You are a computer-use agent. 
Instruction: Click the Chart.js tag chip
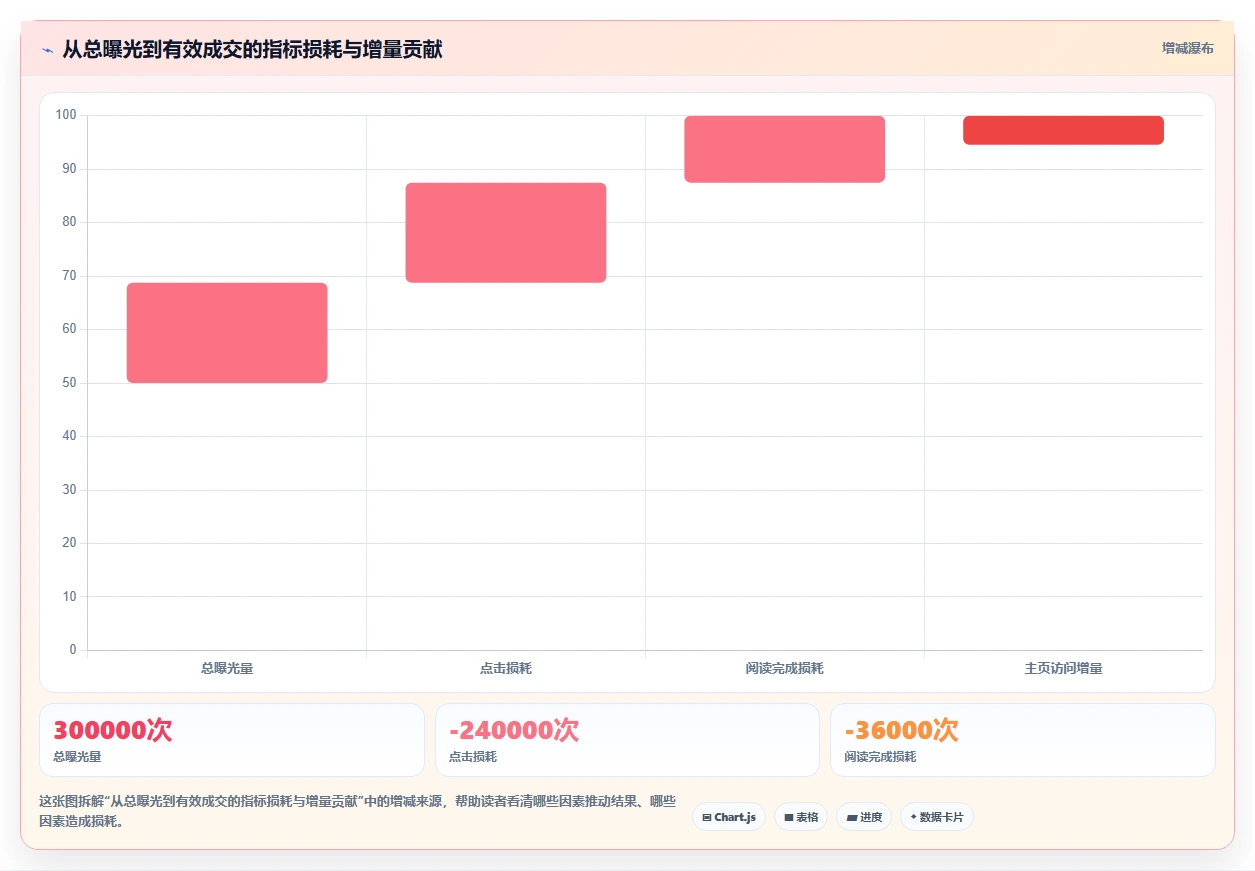pyautogui.click(x=729, y=817)
